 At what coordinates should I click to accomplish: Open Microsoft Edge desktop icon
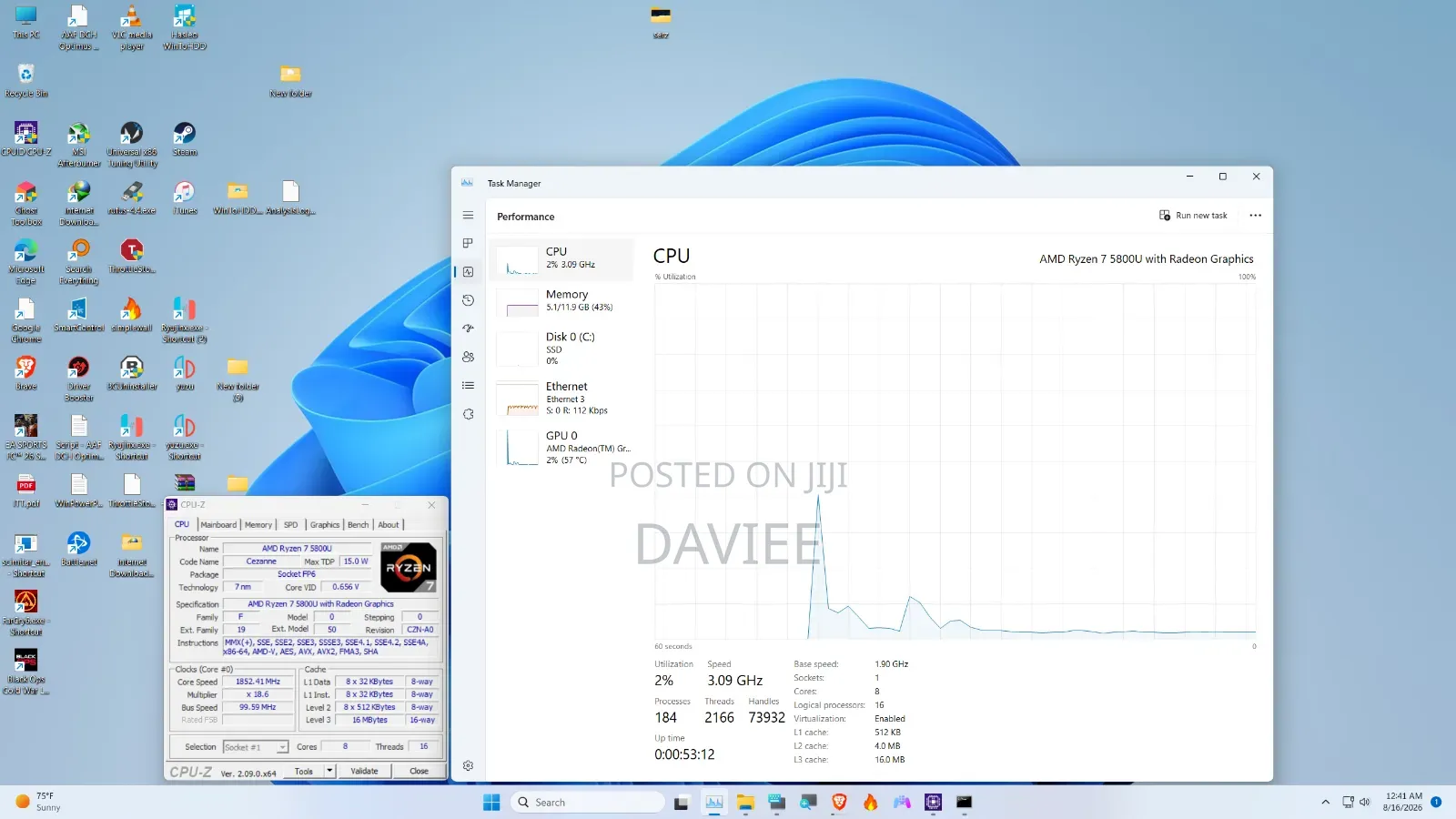click(25, 262)
